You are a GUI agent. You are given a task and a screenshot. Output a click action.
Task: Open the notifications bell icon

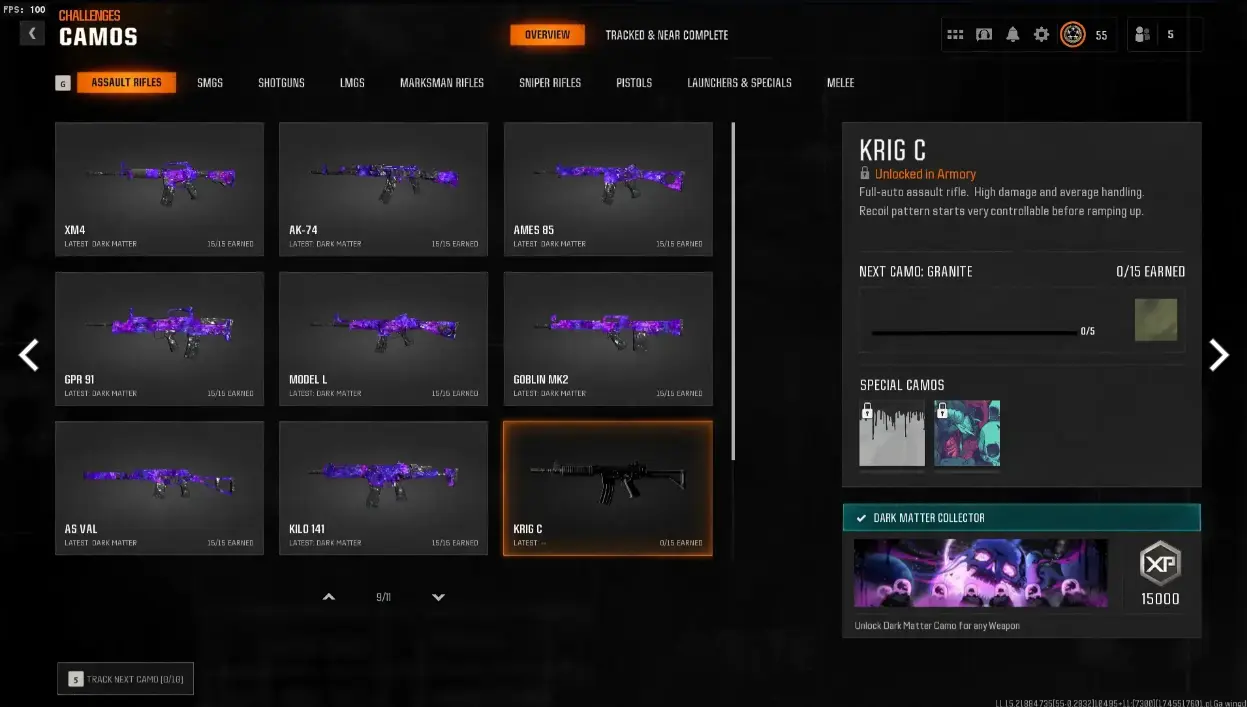point(1013,35)
